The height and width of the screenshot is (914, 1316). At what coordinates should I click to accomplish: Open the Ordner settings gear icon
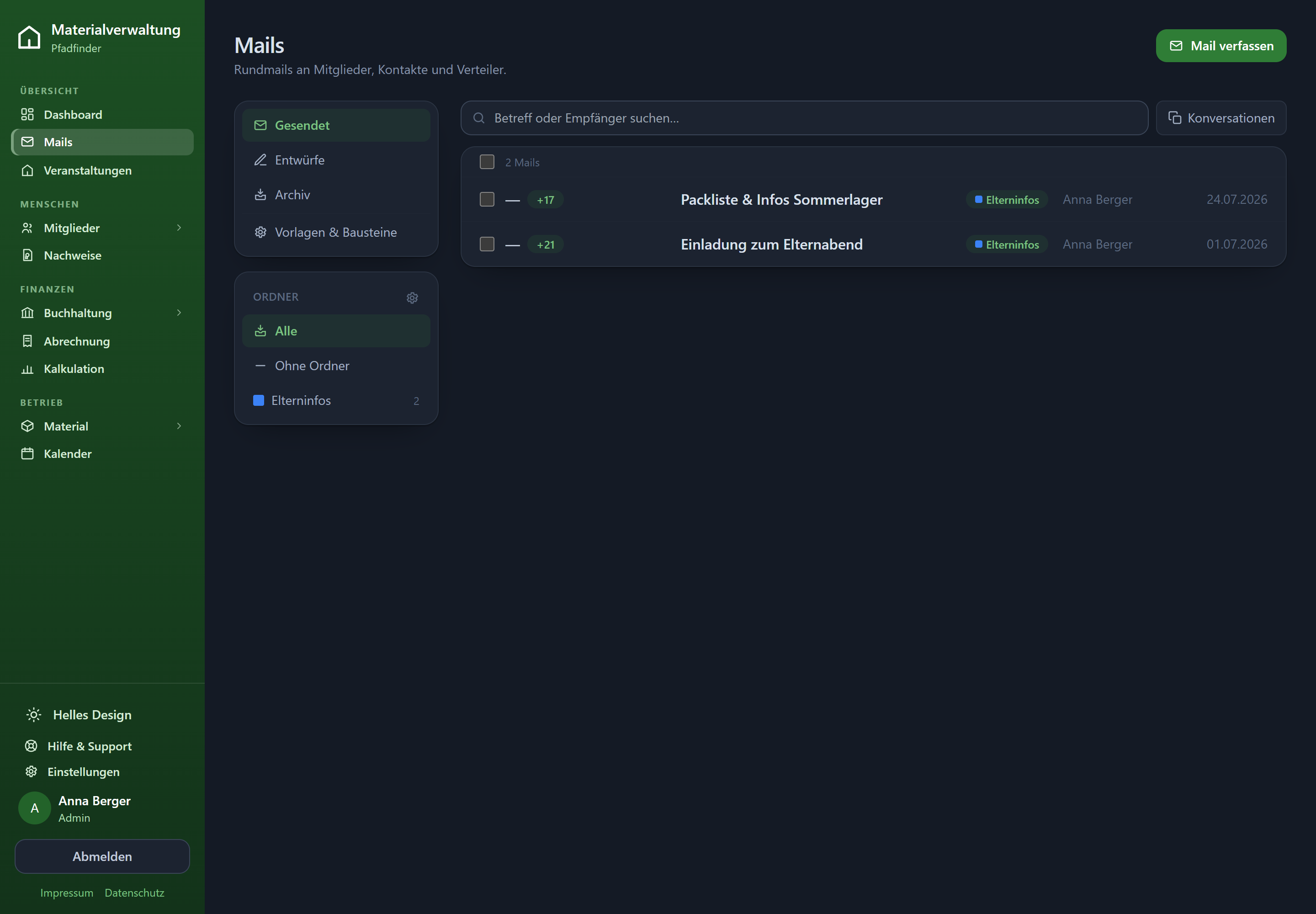pos(412,298)
